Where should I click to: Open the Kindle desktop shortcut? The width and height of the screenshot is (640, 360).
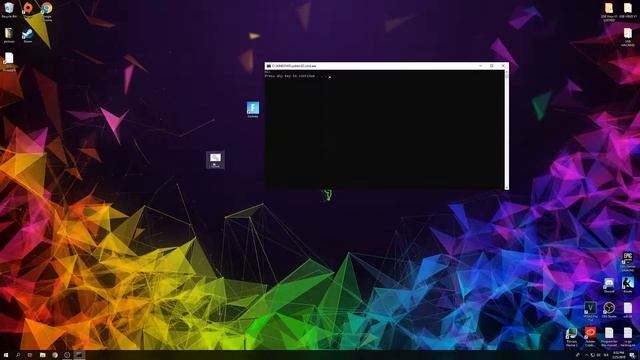tap(628, 285)
